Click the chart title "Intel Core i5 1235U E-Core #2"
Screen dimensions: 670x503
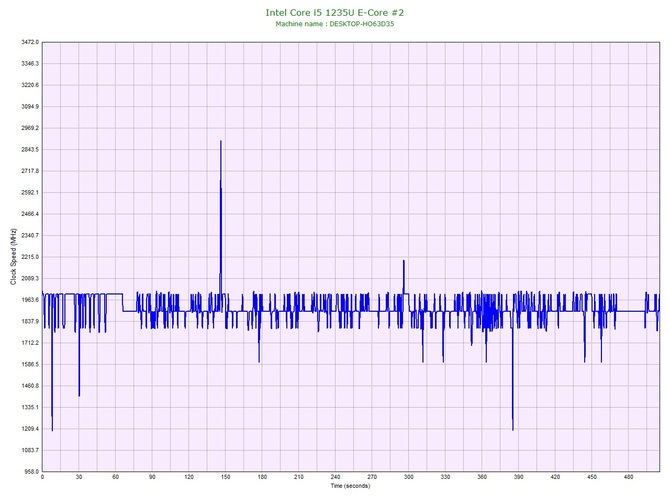(335, 13)
